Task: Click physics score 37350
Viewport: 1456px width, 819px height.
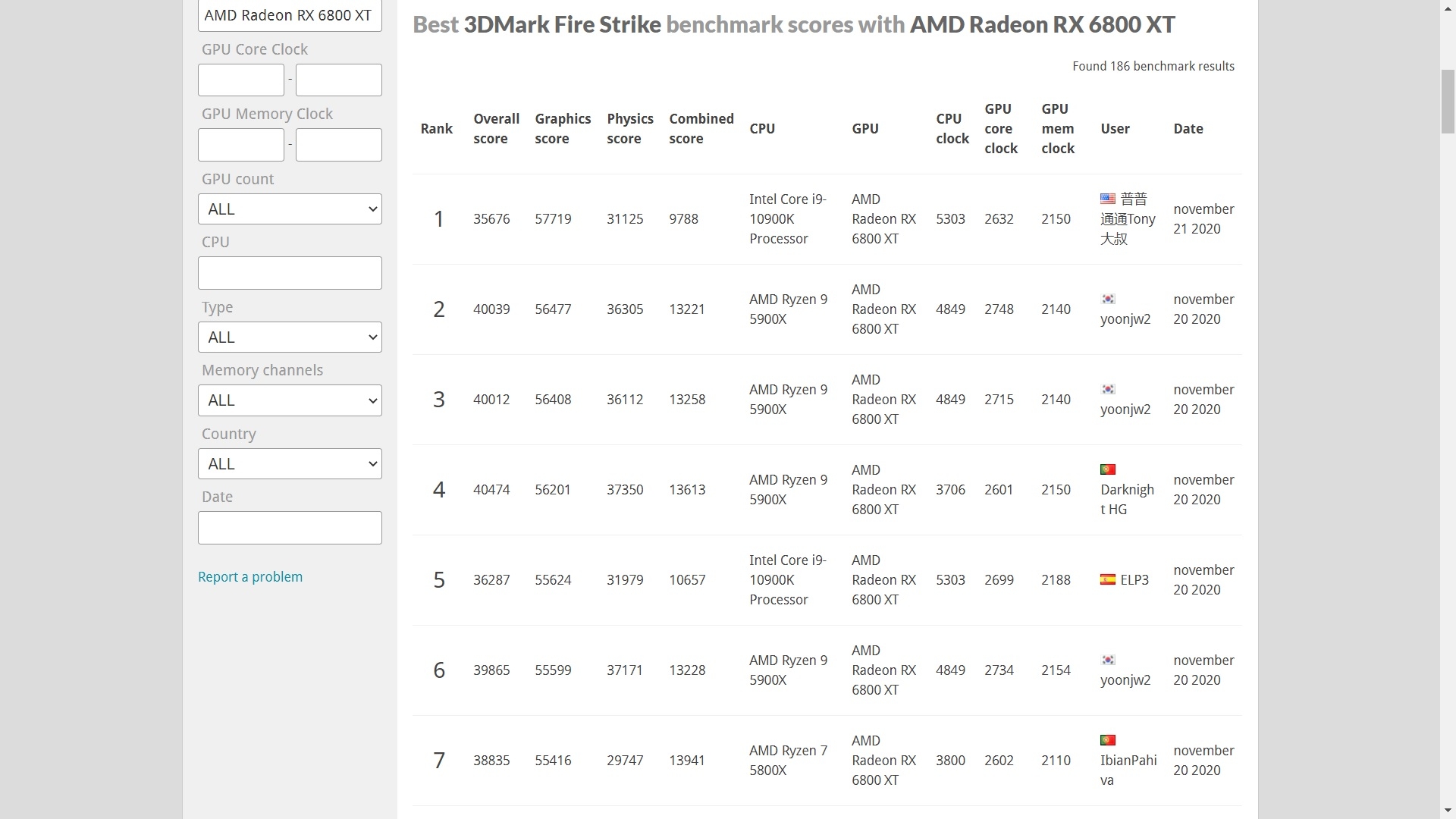Action: tap(625, 490)
